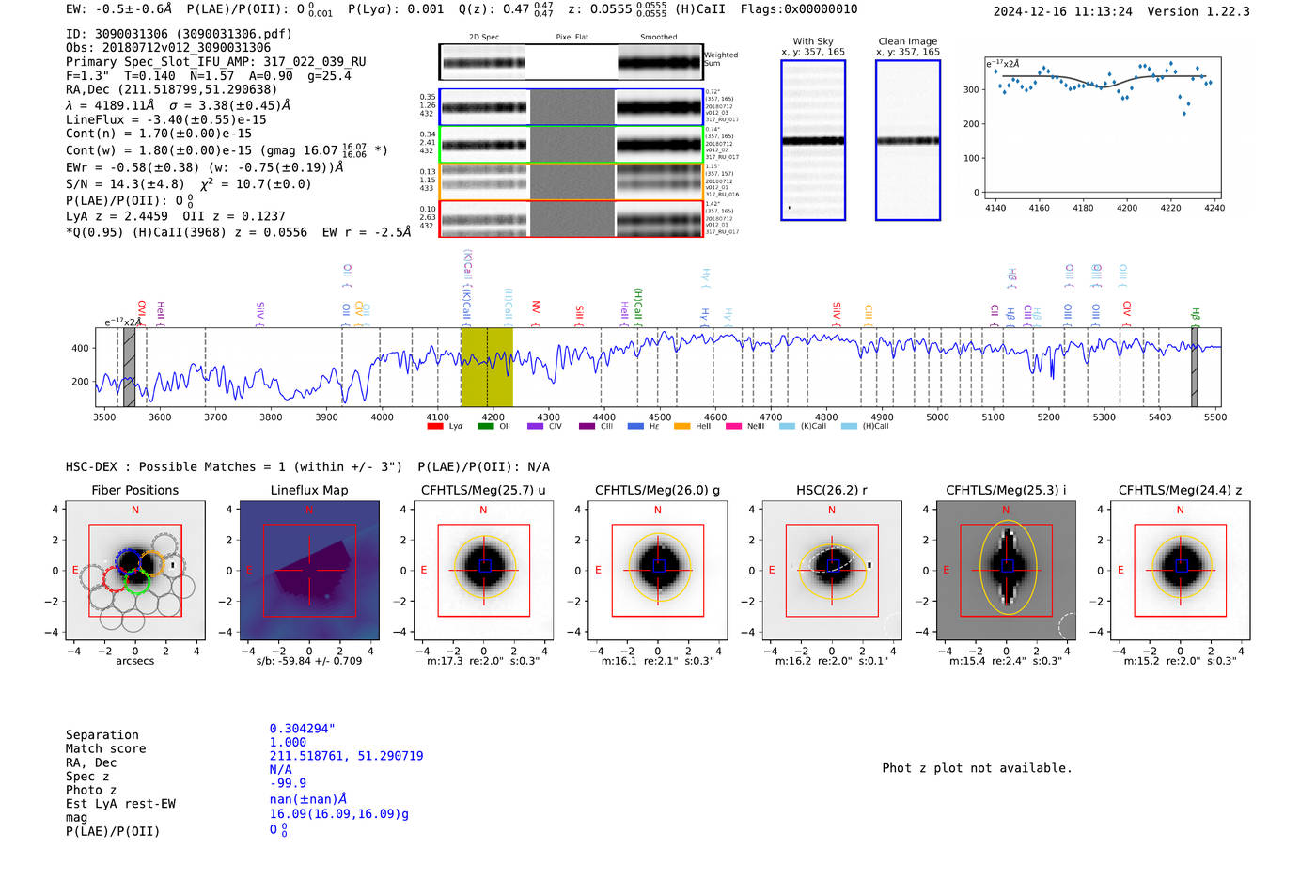The image size is (1316, 896).
Task: Select the dark purple CIII legend swatch
Action: click(x=587, y=426)
